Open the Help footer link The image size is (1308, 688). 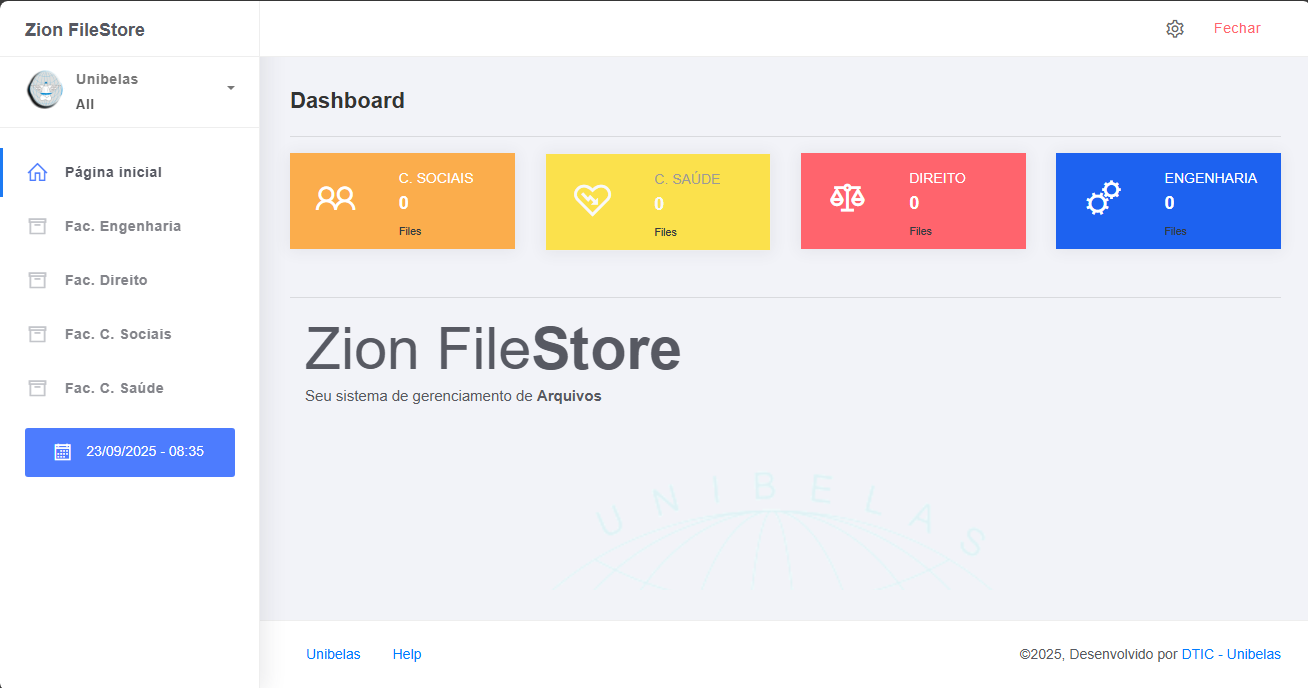point(407,654)
